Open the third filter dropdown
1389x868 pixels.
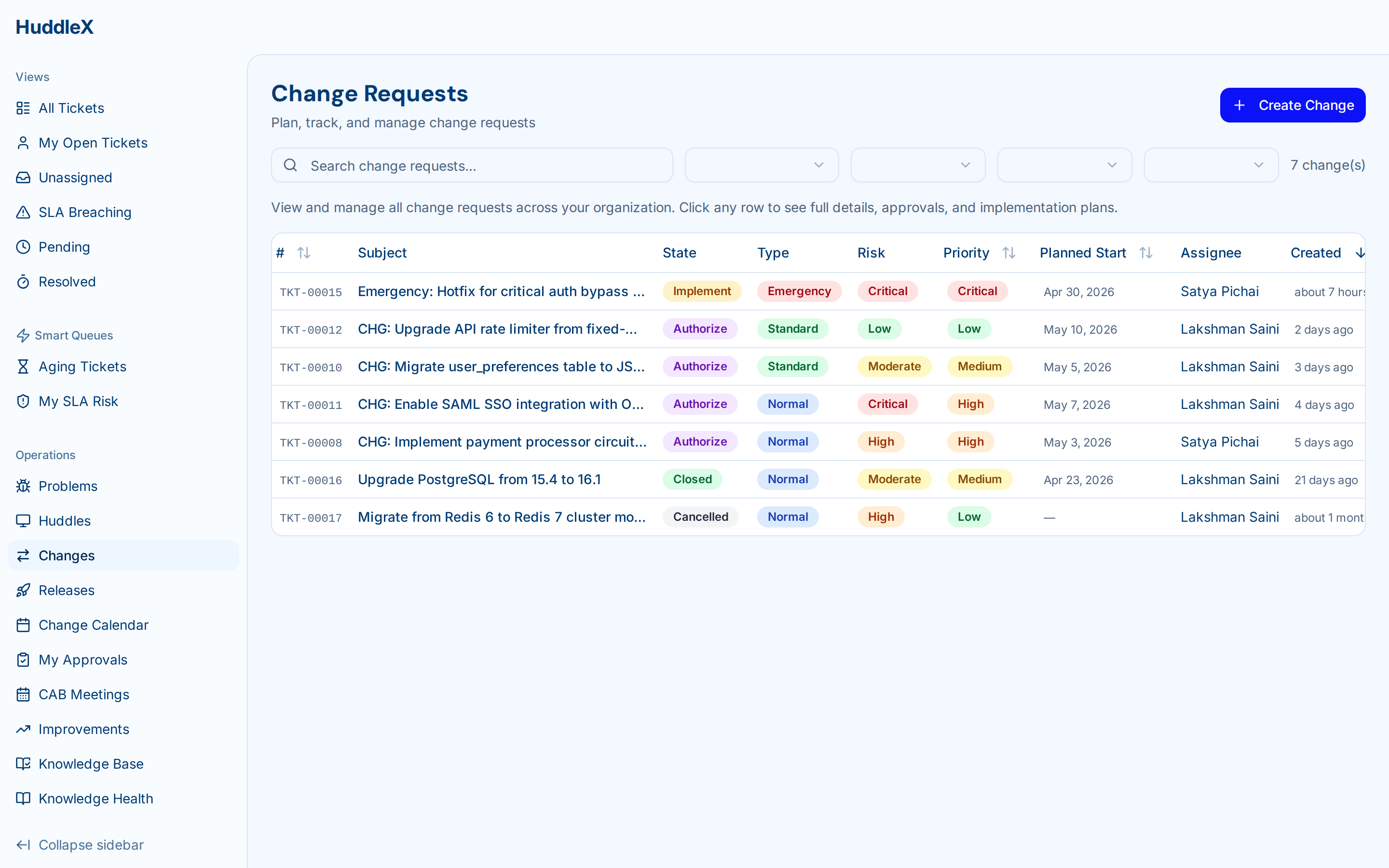1065,165
